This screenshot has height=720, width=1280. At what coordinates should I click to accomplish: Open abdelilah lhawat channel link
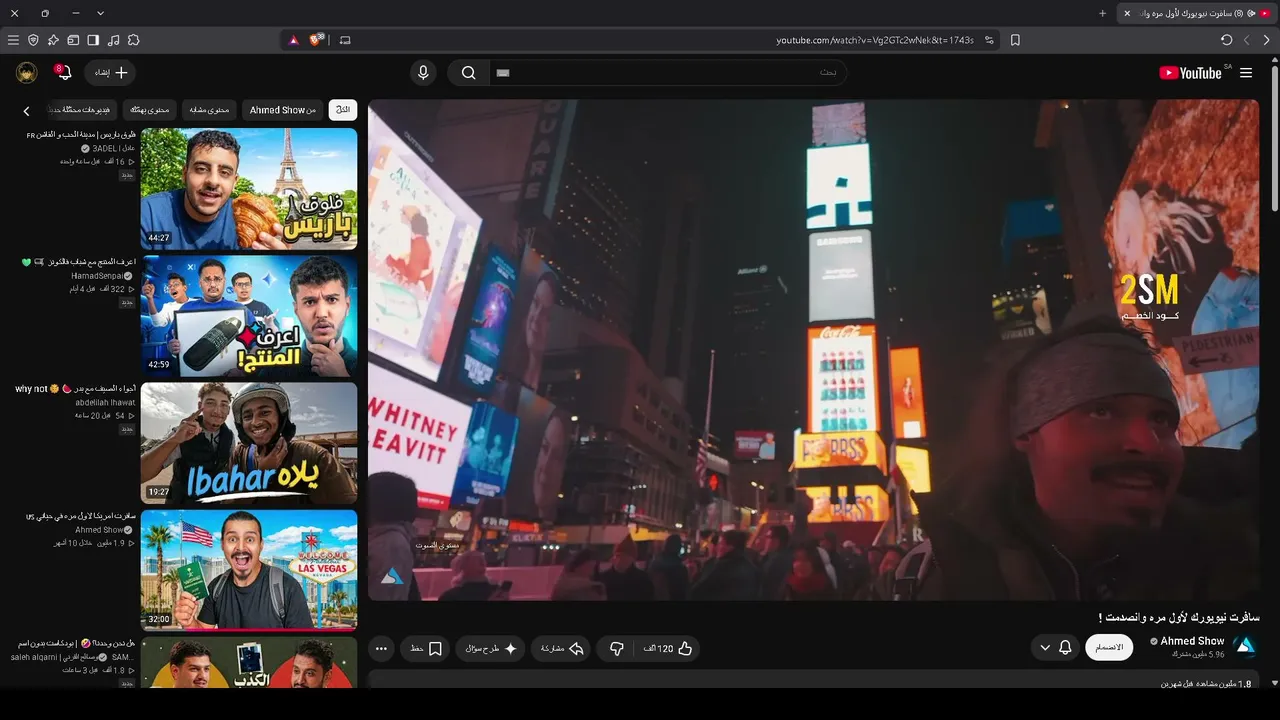tap(105, 403)
